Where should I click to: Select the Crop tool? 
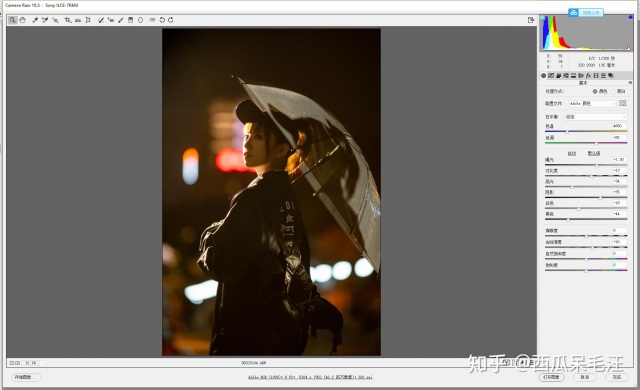click(x=67, y=20)
